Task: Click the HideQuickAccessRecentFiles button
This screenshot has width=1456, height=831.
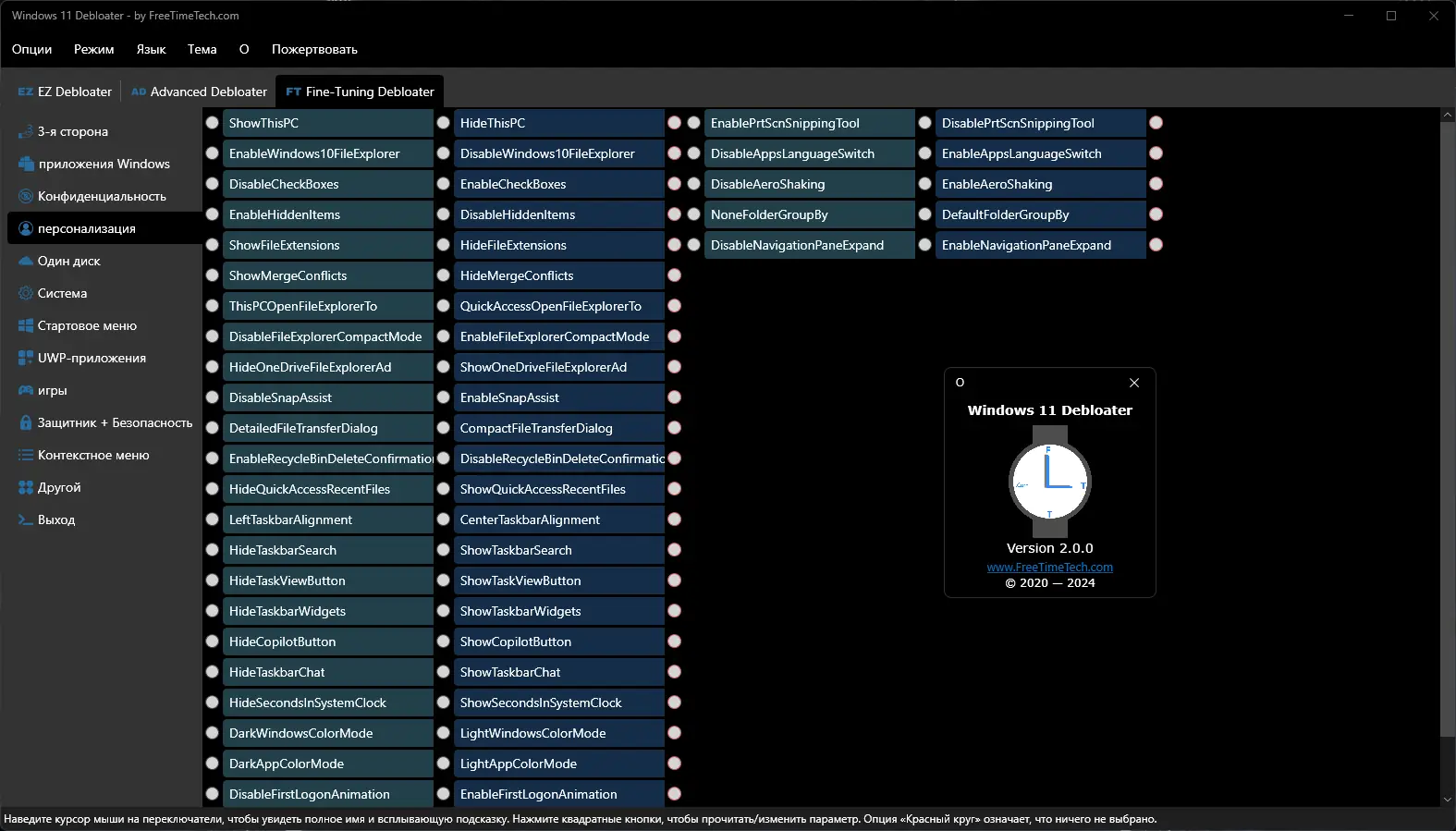Action: tap(328, 489)
